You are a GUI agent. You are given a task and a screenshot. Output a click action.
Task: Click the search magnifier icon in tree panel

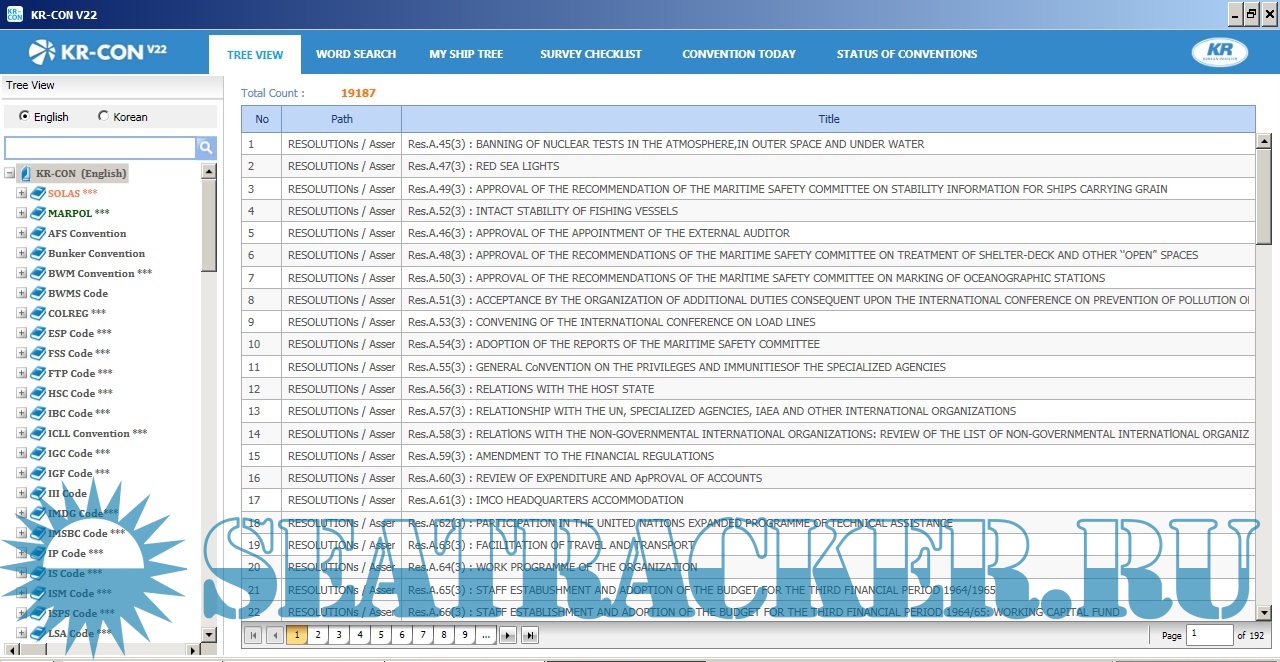(206, 148)
